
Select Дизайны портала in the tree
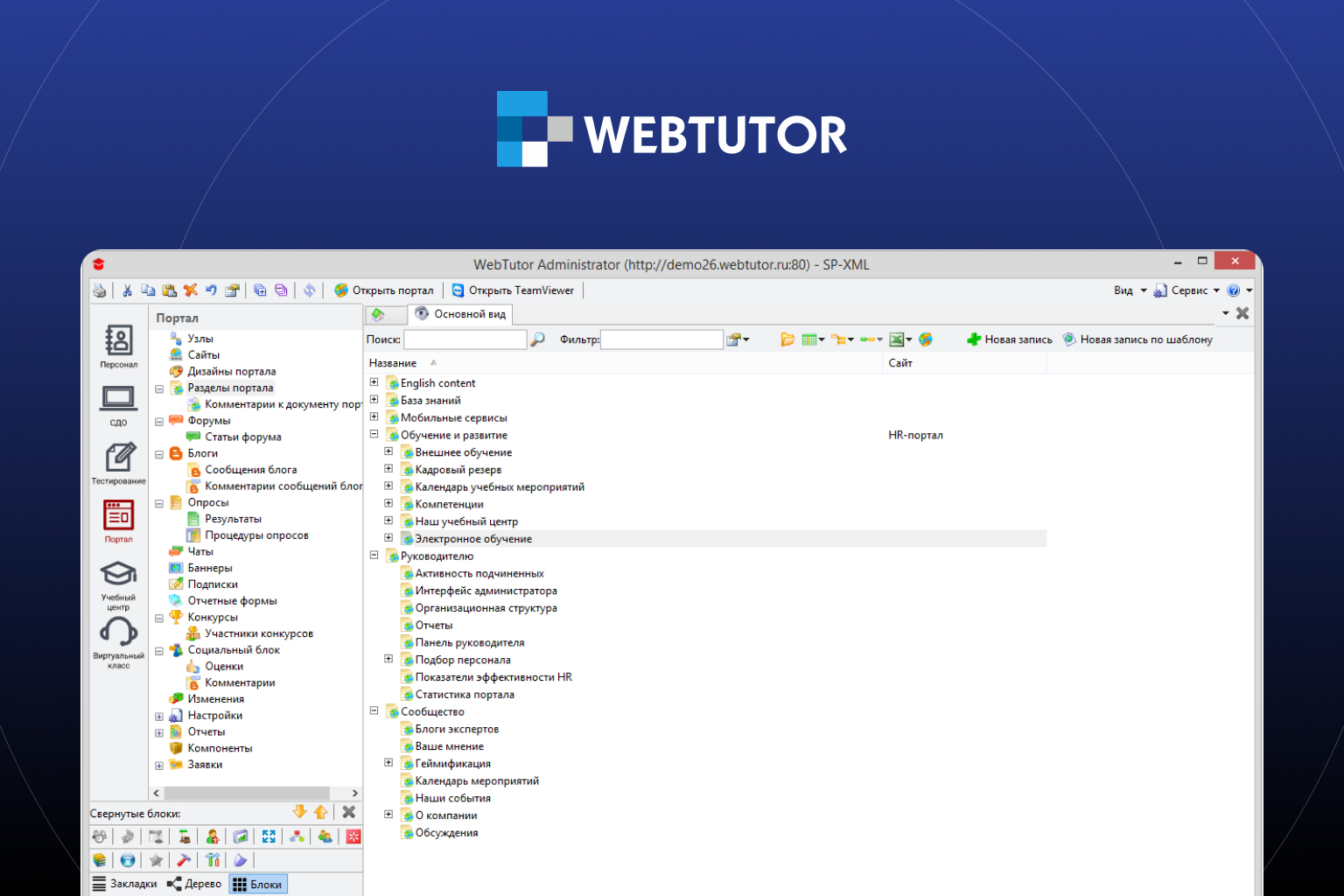tap(231, 371)
